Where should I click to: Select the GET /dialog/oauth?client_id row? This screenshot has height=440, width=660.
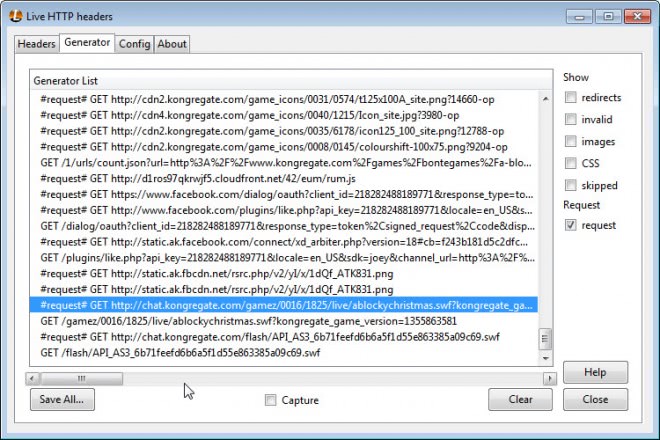point(283,226)
